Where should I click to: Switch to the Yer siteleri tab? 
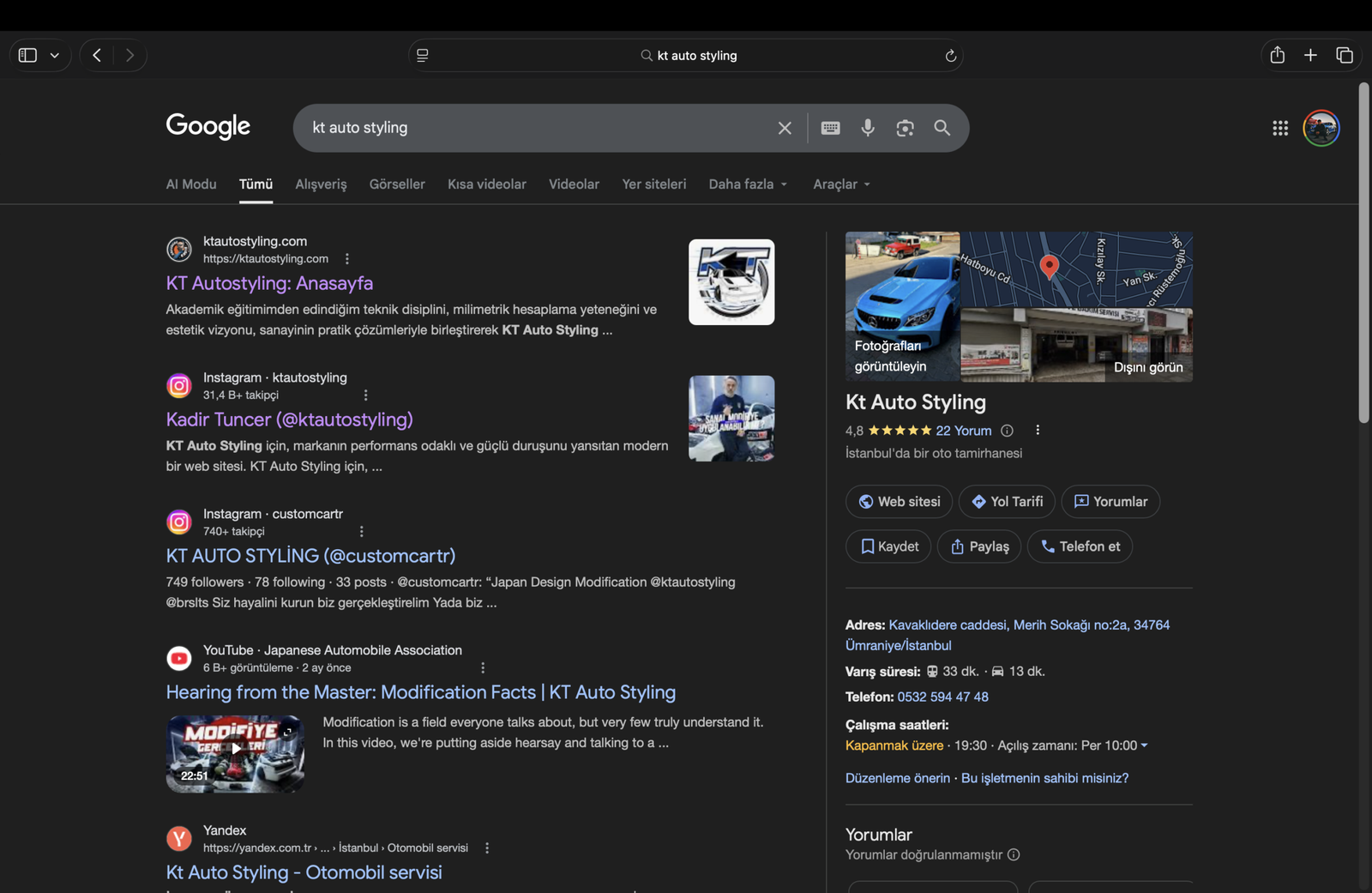click(654, 184)
